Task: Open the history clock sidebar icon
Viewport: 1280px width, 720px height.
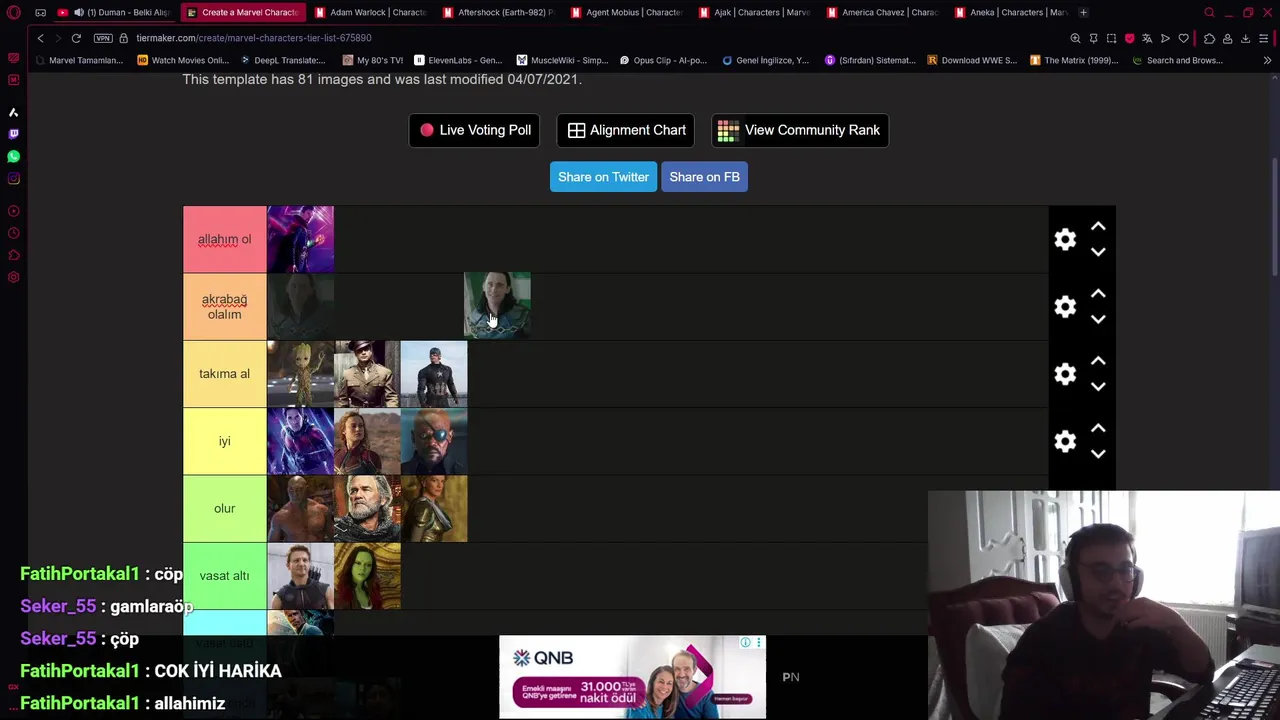Action: pos(13,233)
